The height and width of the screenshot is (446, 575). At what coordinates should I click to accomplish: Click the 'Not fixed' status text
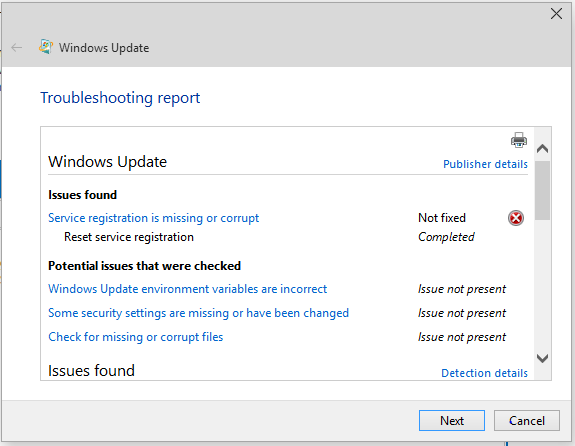pos(442,218)
